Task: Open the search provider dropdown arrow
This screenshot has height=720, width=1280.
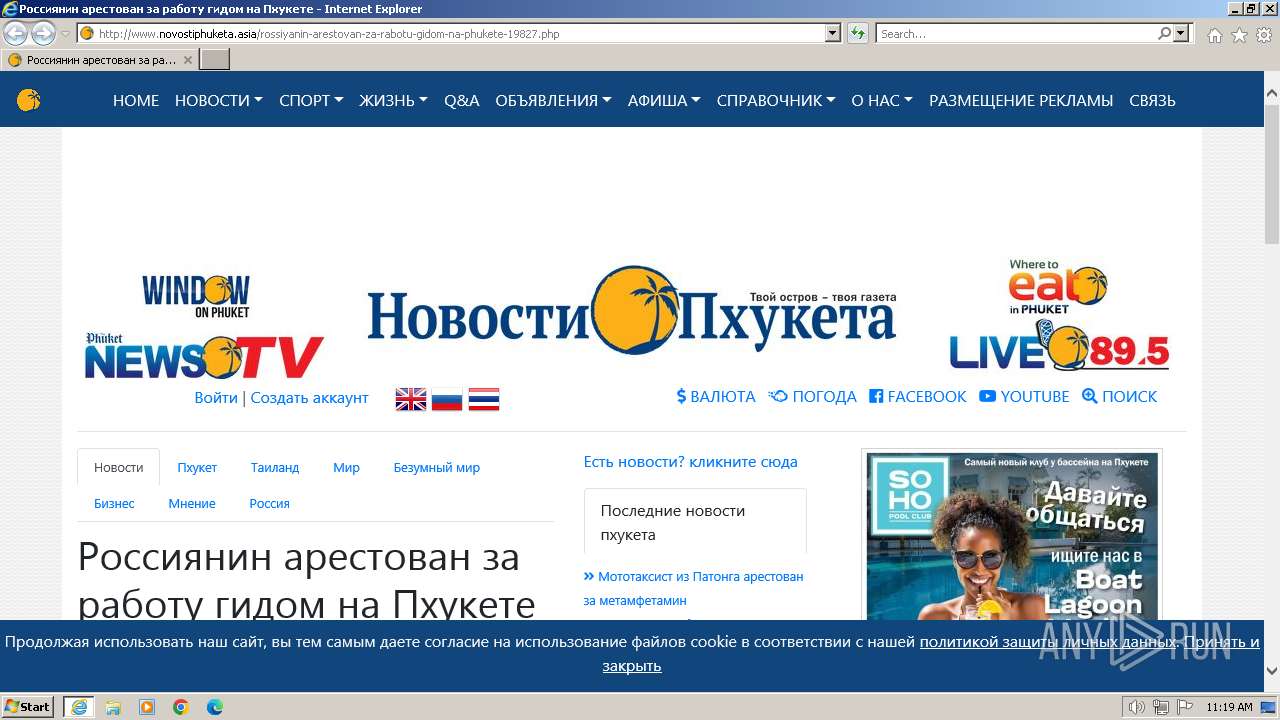Action: tap(1182, 33)
